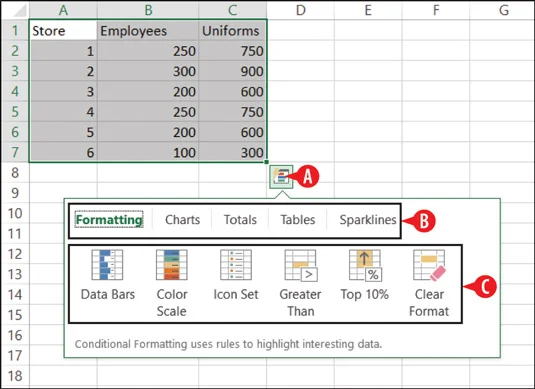Open the Sparklines tab
Viewport: 535px width, 389px height.
(x=368, y=220)
